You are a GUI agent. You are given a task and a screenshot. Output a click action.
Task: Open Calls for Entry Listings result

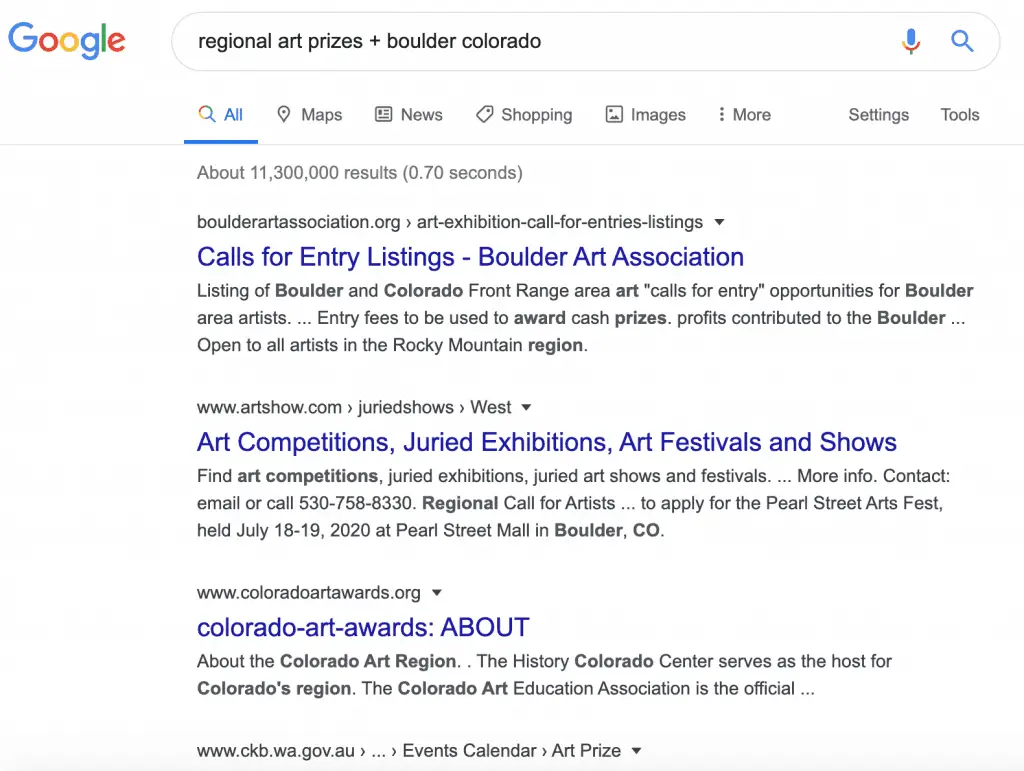tap(470, 257)
